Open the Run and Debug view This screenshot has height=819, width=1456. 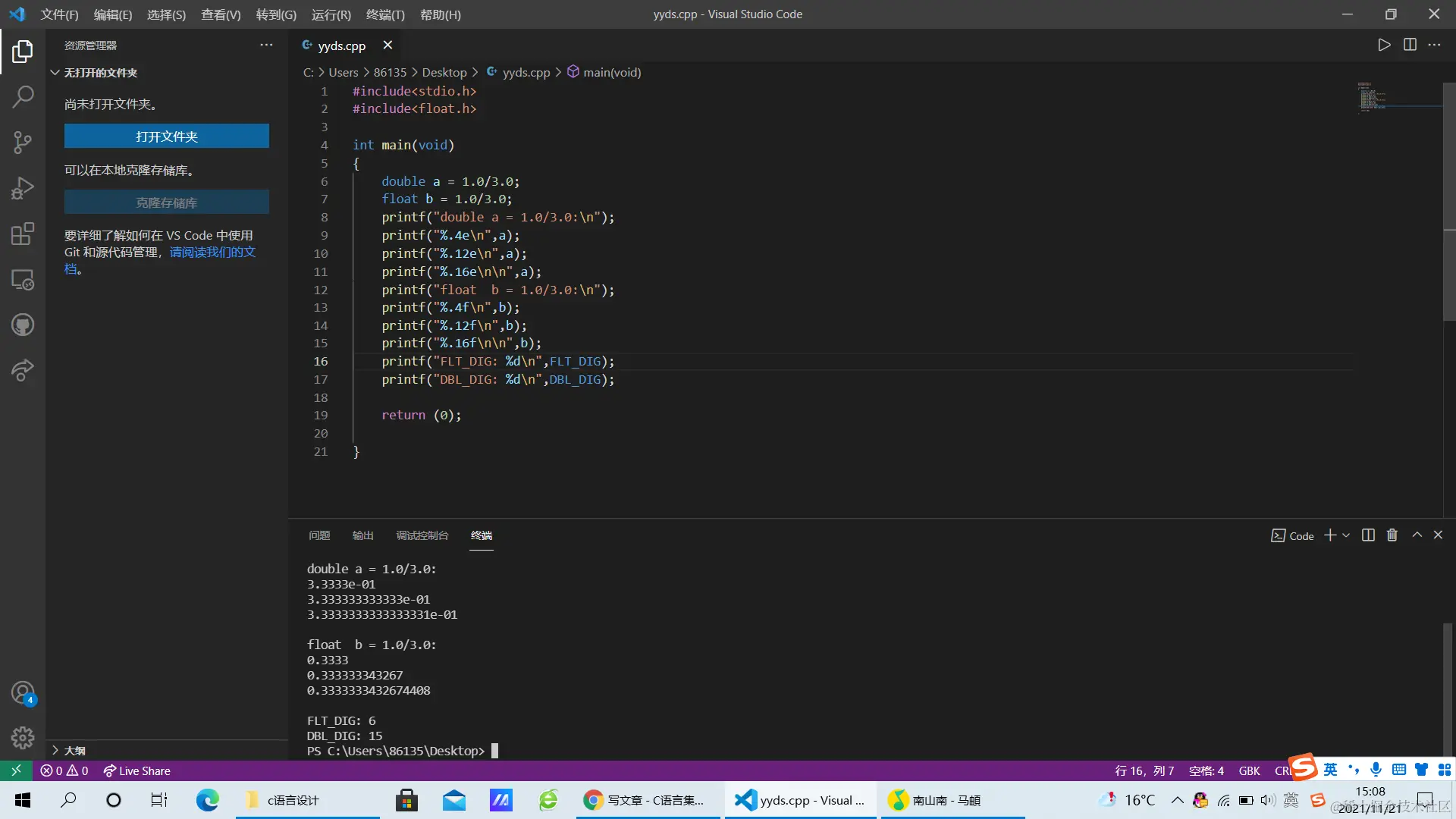click(x=23, y=188)
